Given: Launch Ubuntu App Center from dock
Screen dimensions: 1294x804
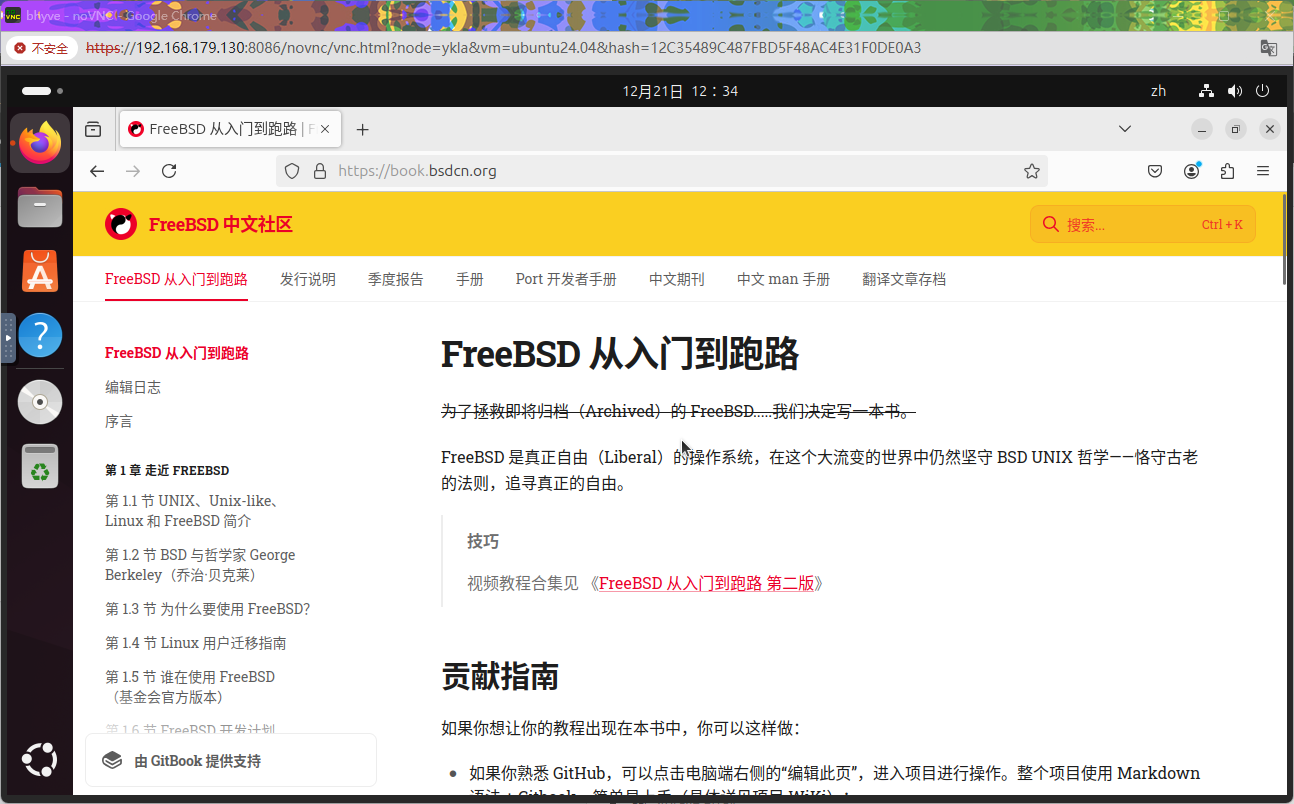Looking at the screenshot, I should point(40,272).
